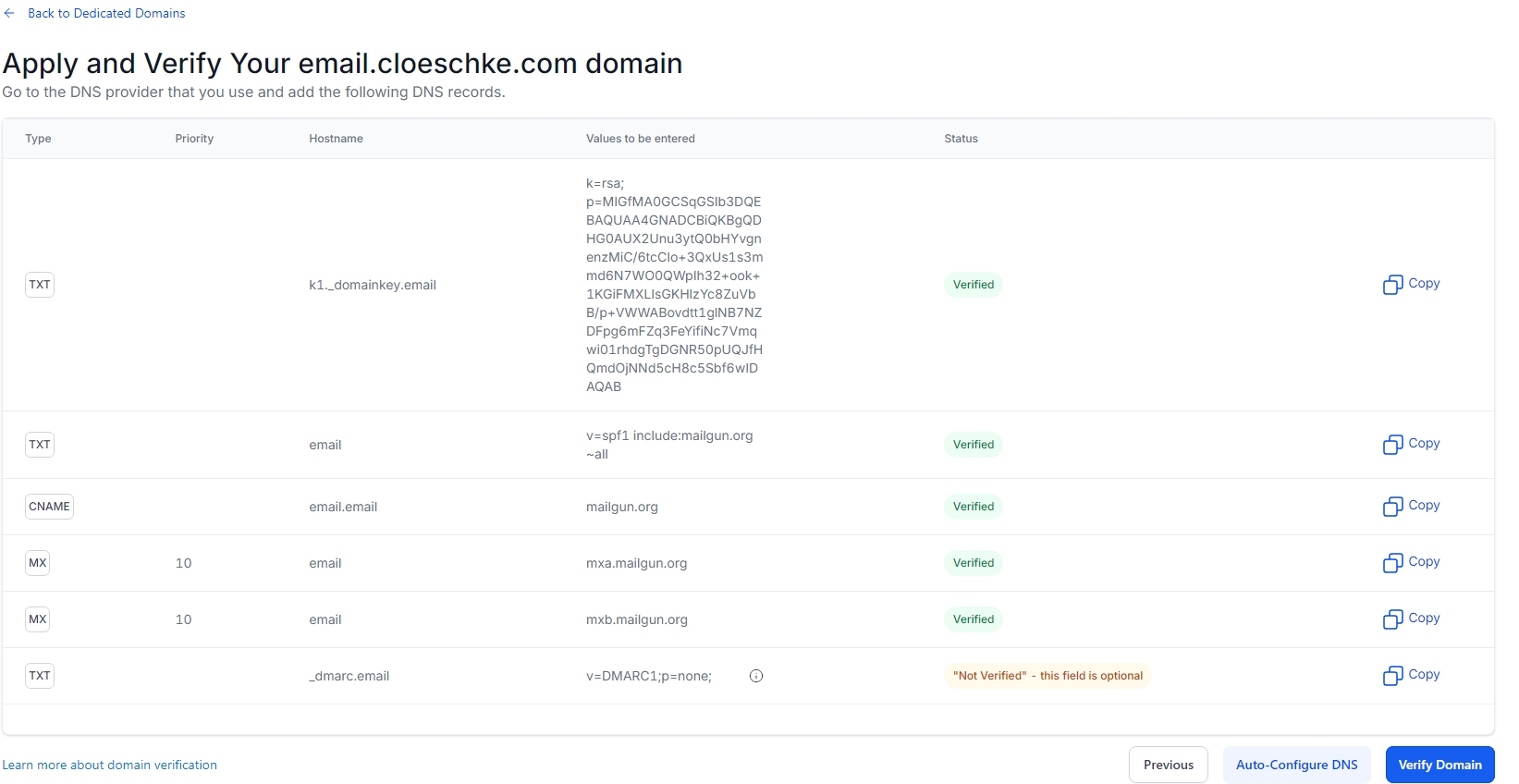Screen dimensions: 1519x784
Task: Copy the _dmarc.email TXT record
Action: click(1411, 675)
